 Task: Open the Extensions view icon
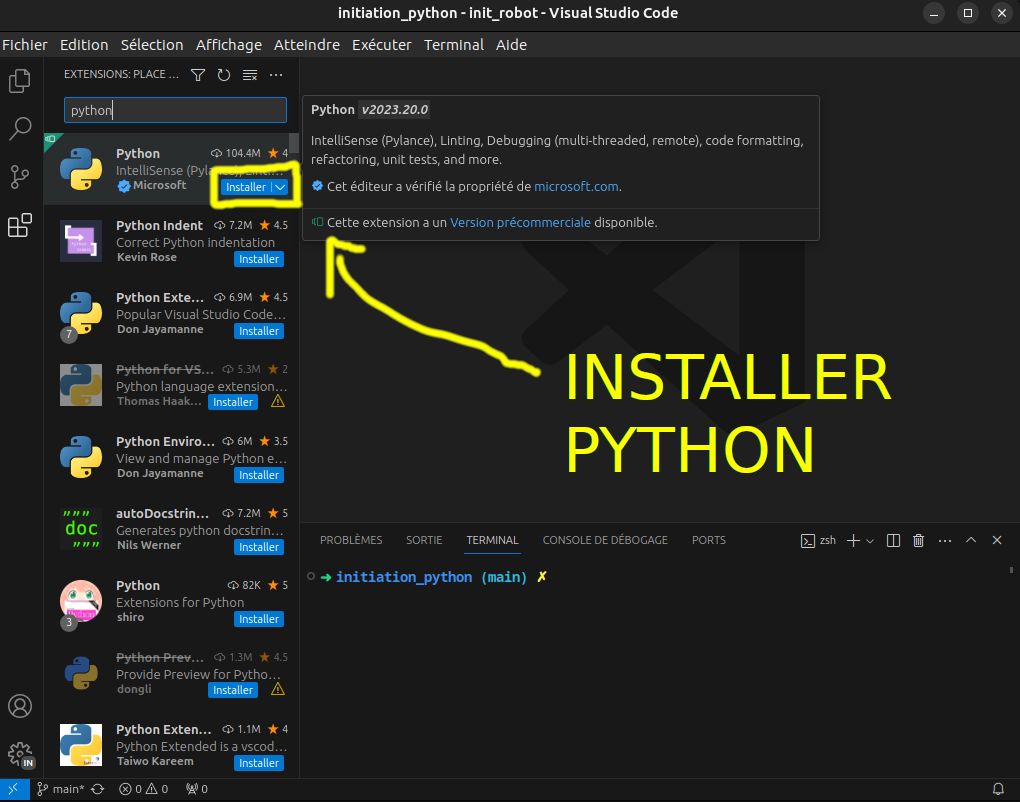click(20, 225)
